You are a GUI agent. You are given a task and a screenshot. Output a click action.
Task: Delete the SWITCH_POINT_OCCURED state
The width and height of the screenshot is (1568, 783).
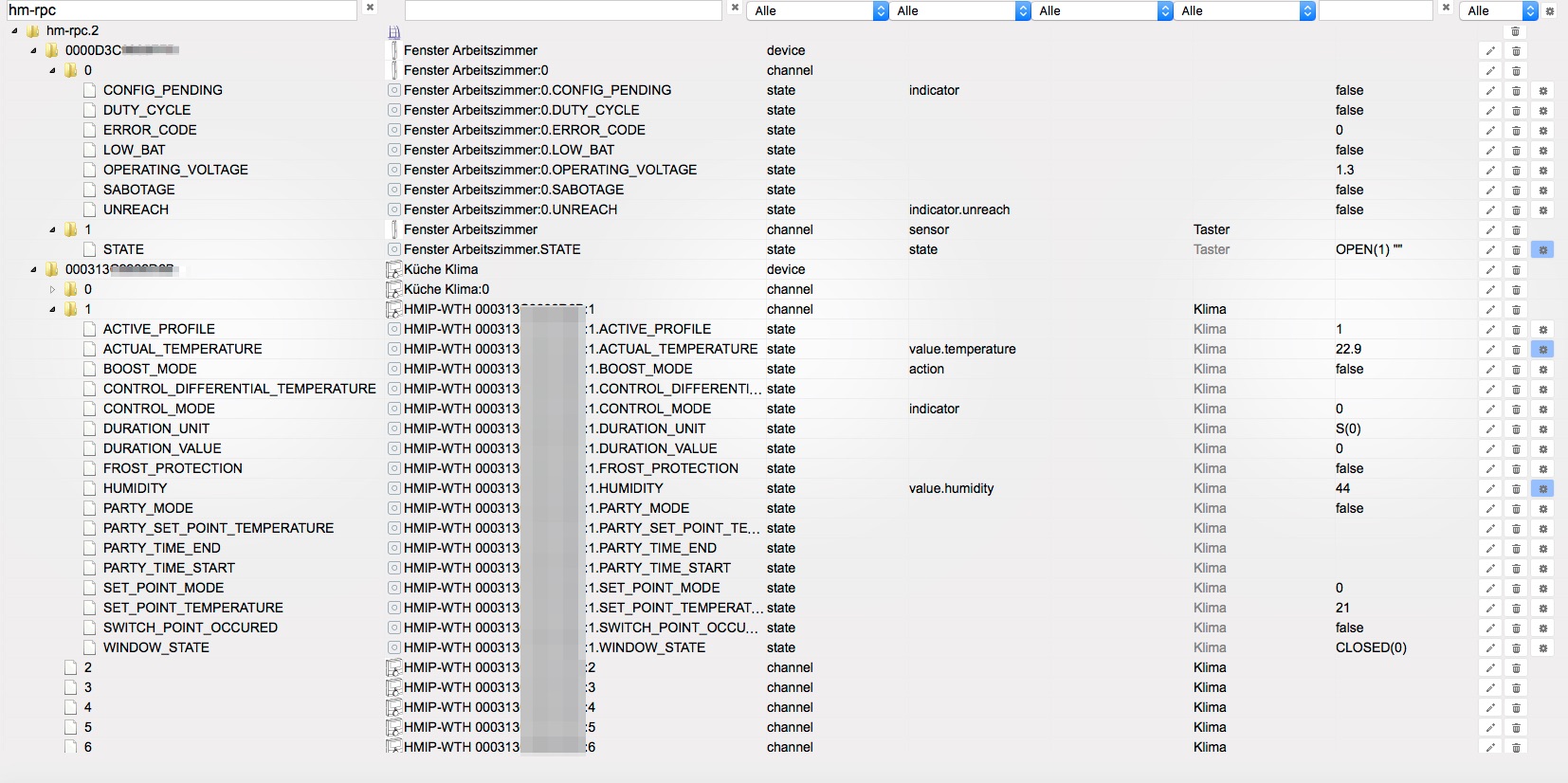1516,628
